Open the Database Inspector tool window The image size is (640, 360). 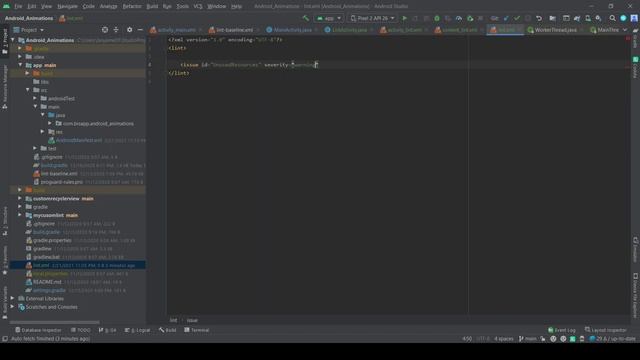click(x=38, y=330)
